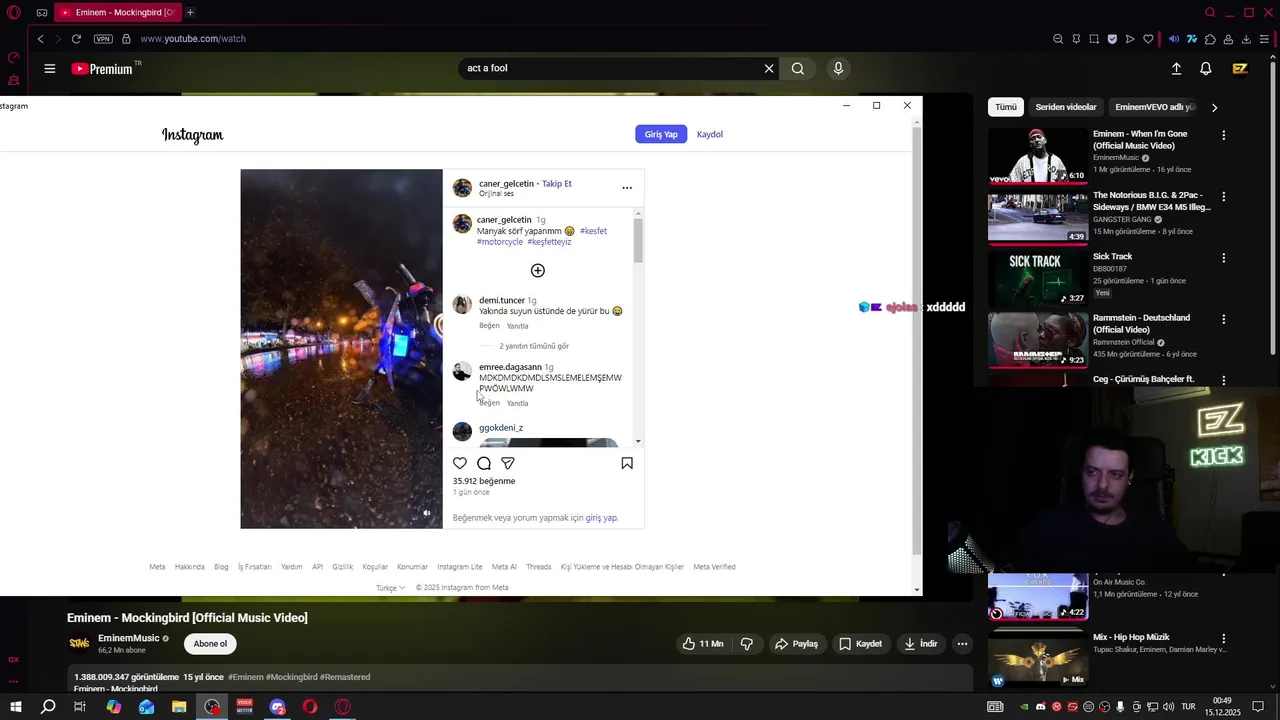Like the Instagram post with heart icon
The height and width of the screenshot is (720, 1280).
coord(460,463)
